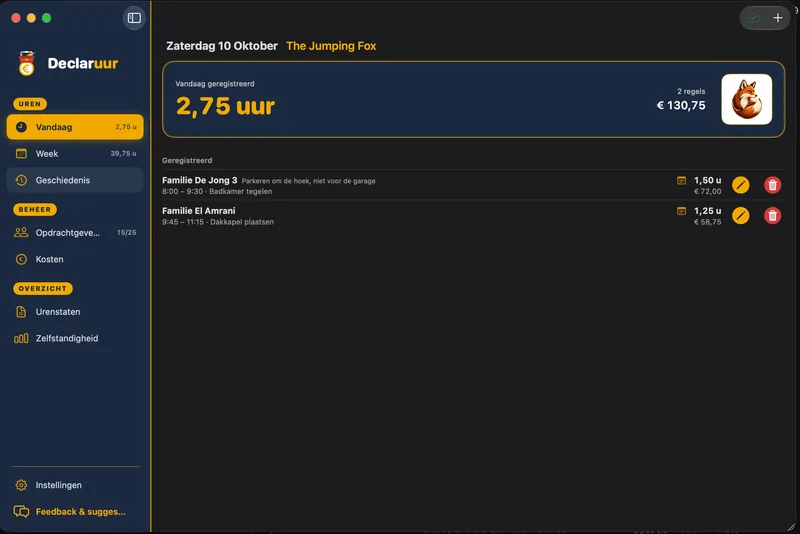
Task: Toggle the sidebar panel button
Action: pos(134,18)
